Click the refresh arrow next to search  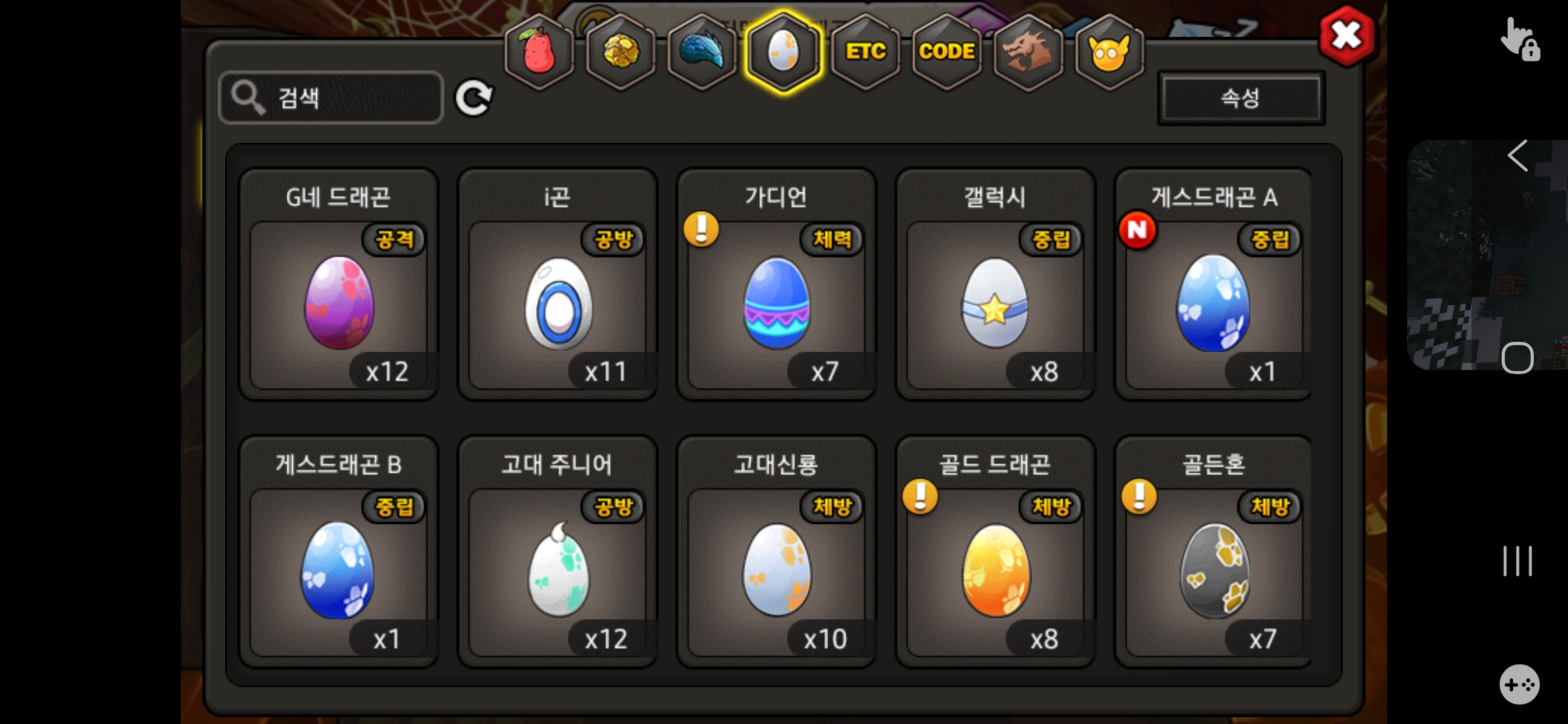tap(474, 98)
